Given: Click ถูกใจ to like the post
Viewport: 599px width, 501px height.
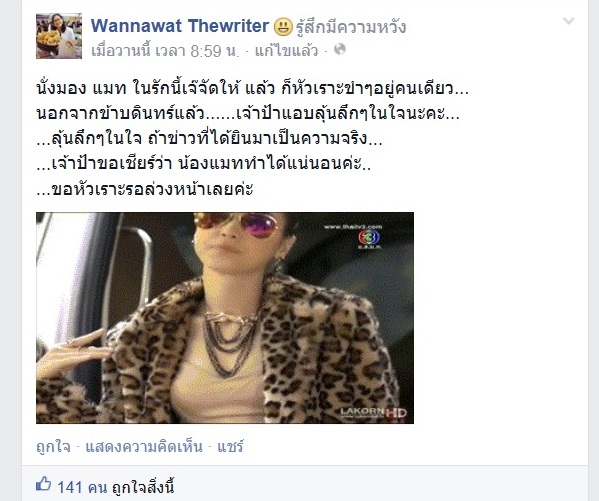Looking at the screenshot, I should (x=53, y=446).
